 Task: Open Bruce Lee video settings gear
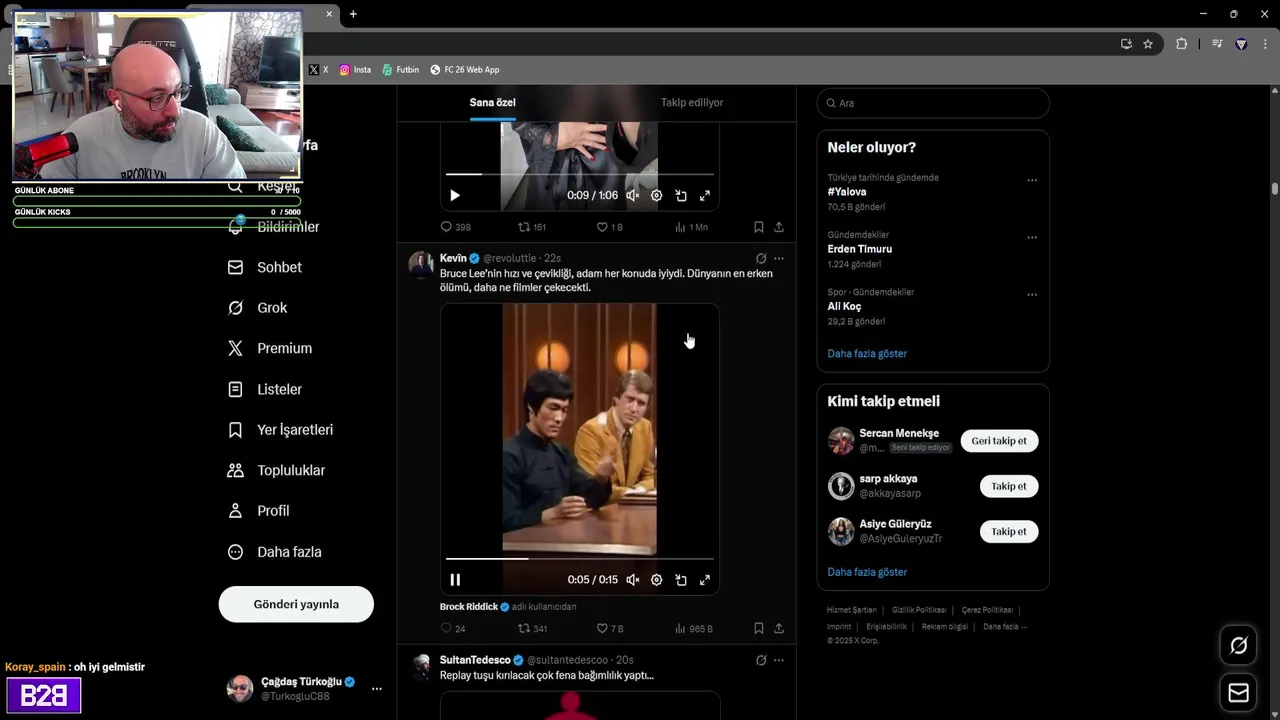657,580
